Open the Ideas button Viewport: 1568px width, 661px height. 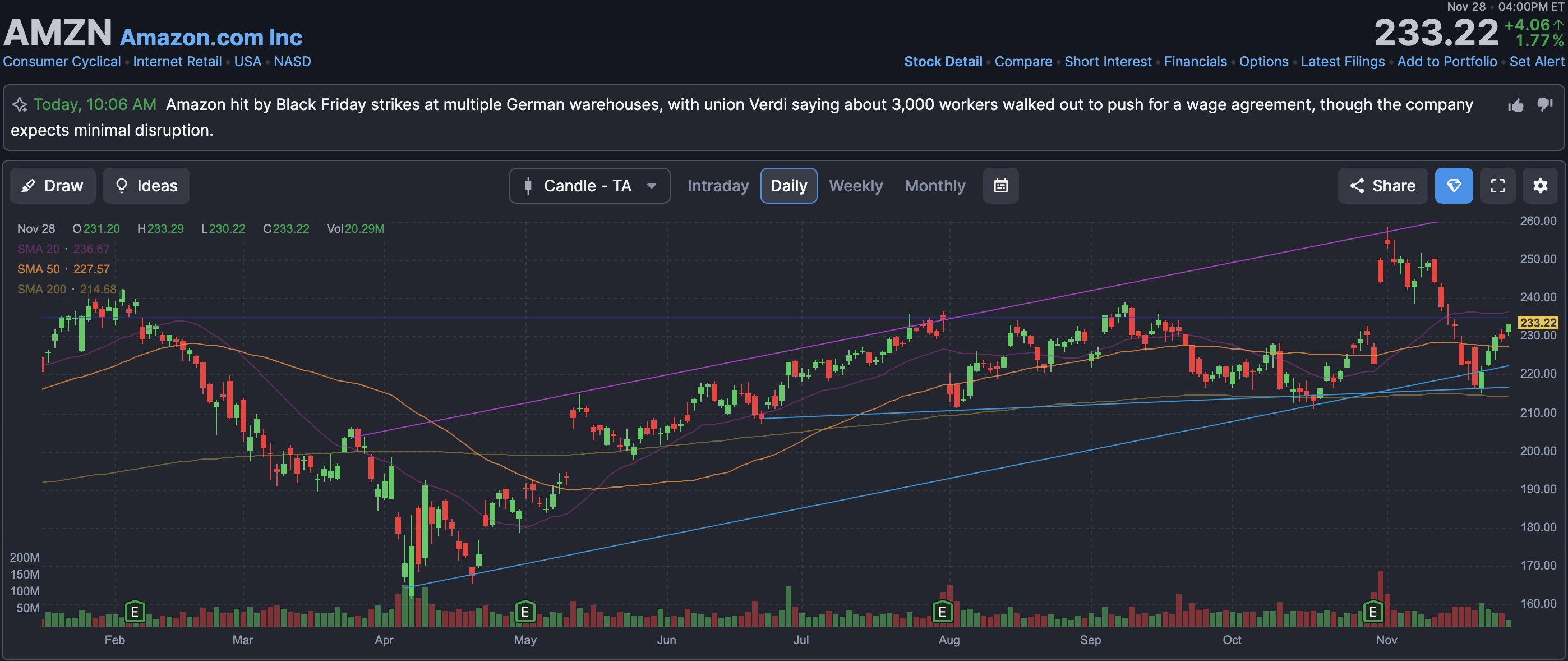pyautogui.click(x=146, y=186)
